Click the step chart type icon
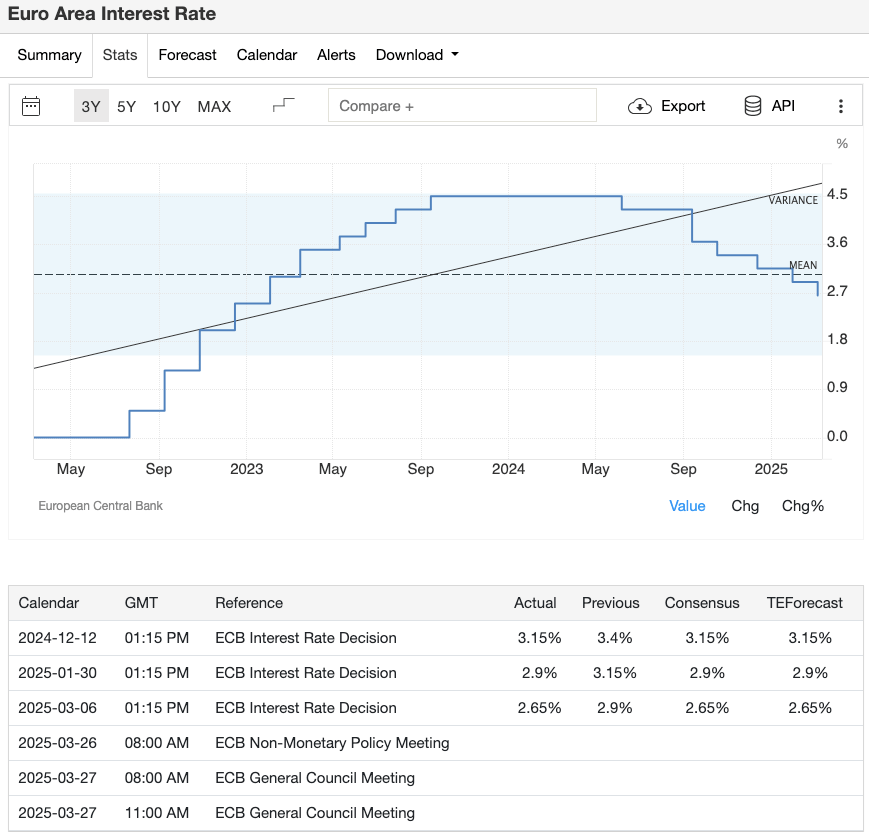 284,106
